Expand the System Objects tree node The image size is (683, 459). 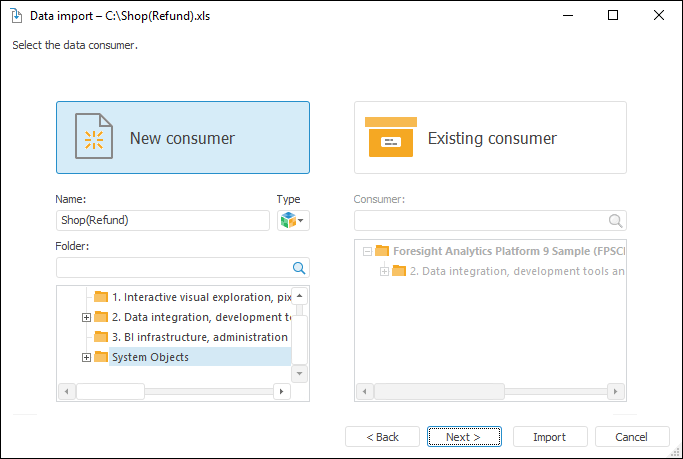[x=86, y=357]
